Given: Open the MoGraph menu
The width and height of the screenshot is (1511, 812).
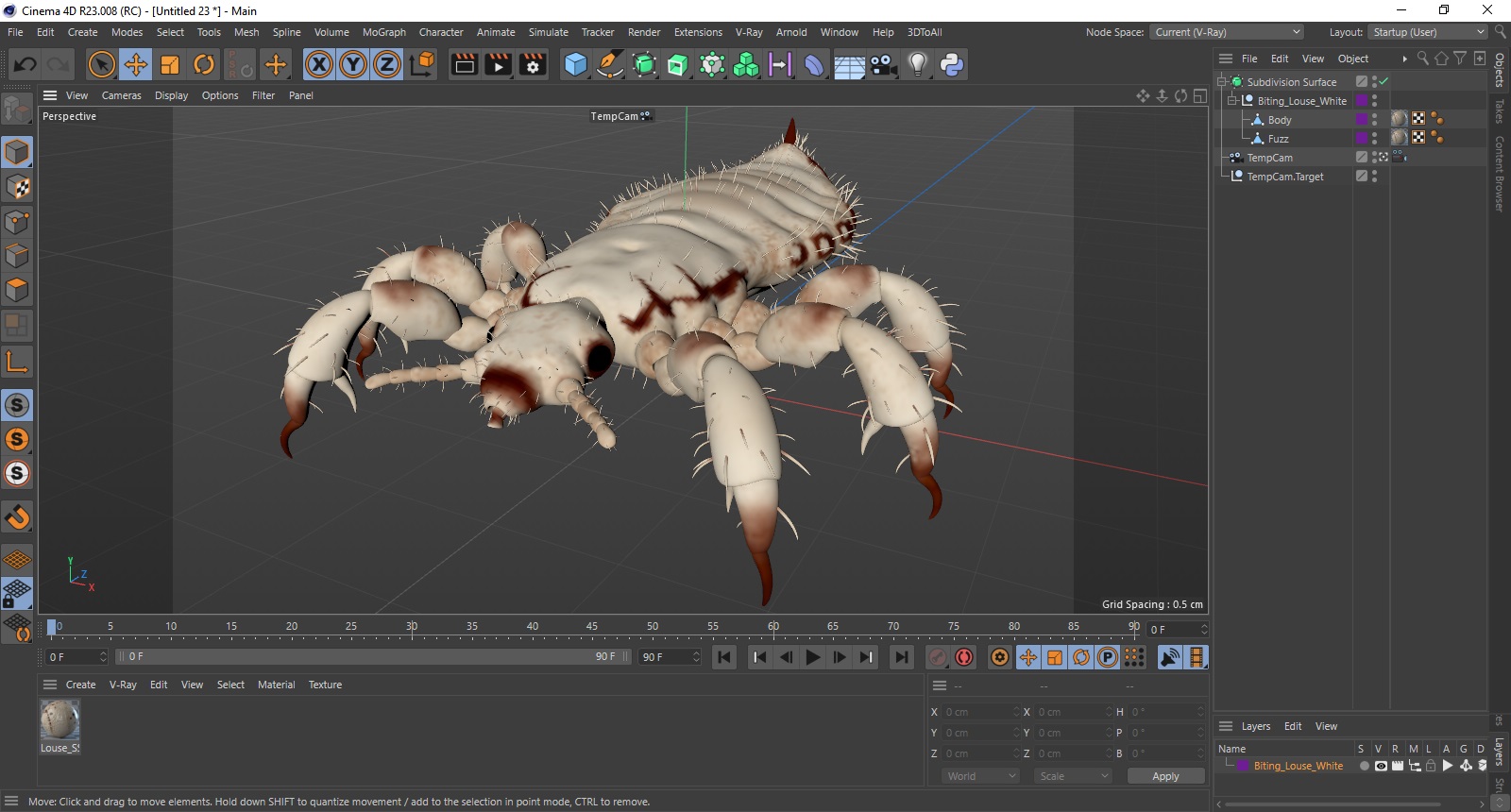Looking at the screenshot, I should coord(383,32).
